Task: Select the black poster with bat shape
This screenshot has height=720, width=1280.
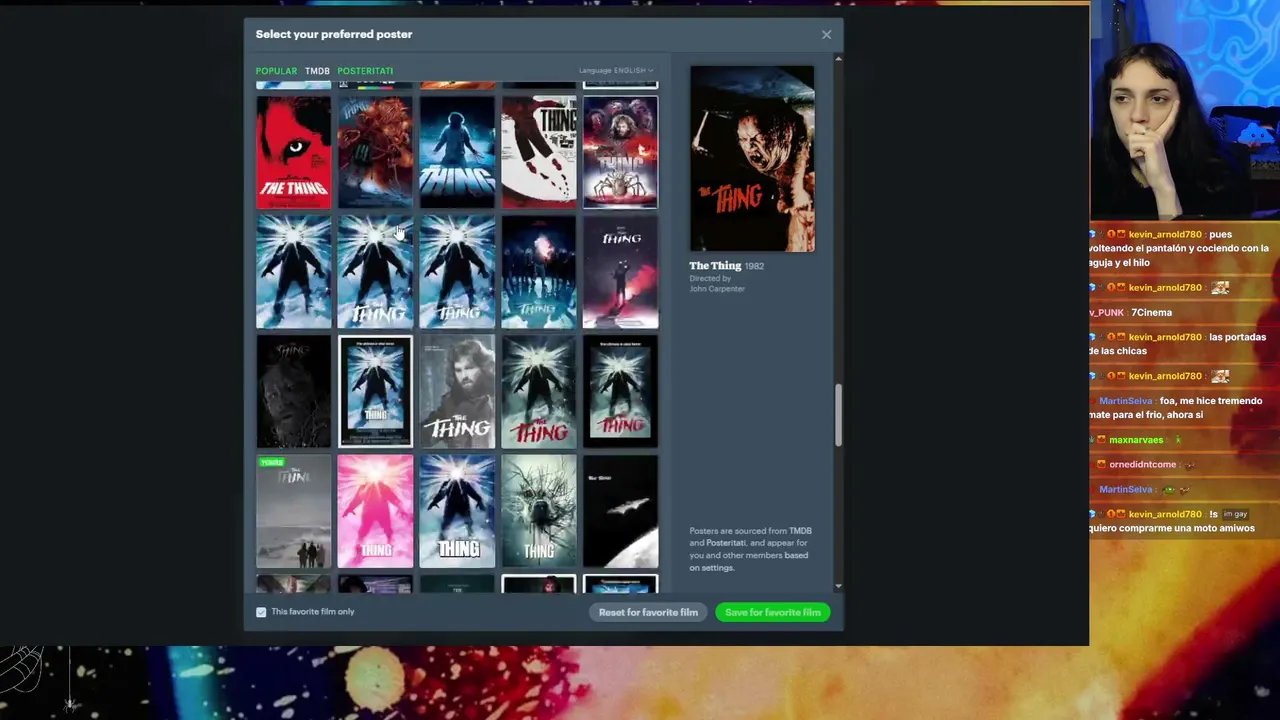Action: [620, 512]
